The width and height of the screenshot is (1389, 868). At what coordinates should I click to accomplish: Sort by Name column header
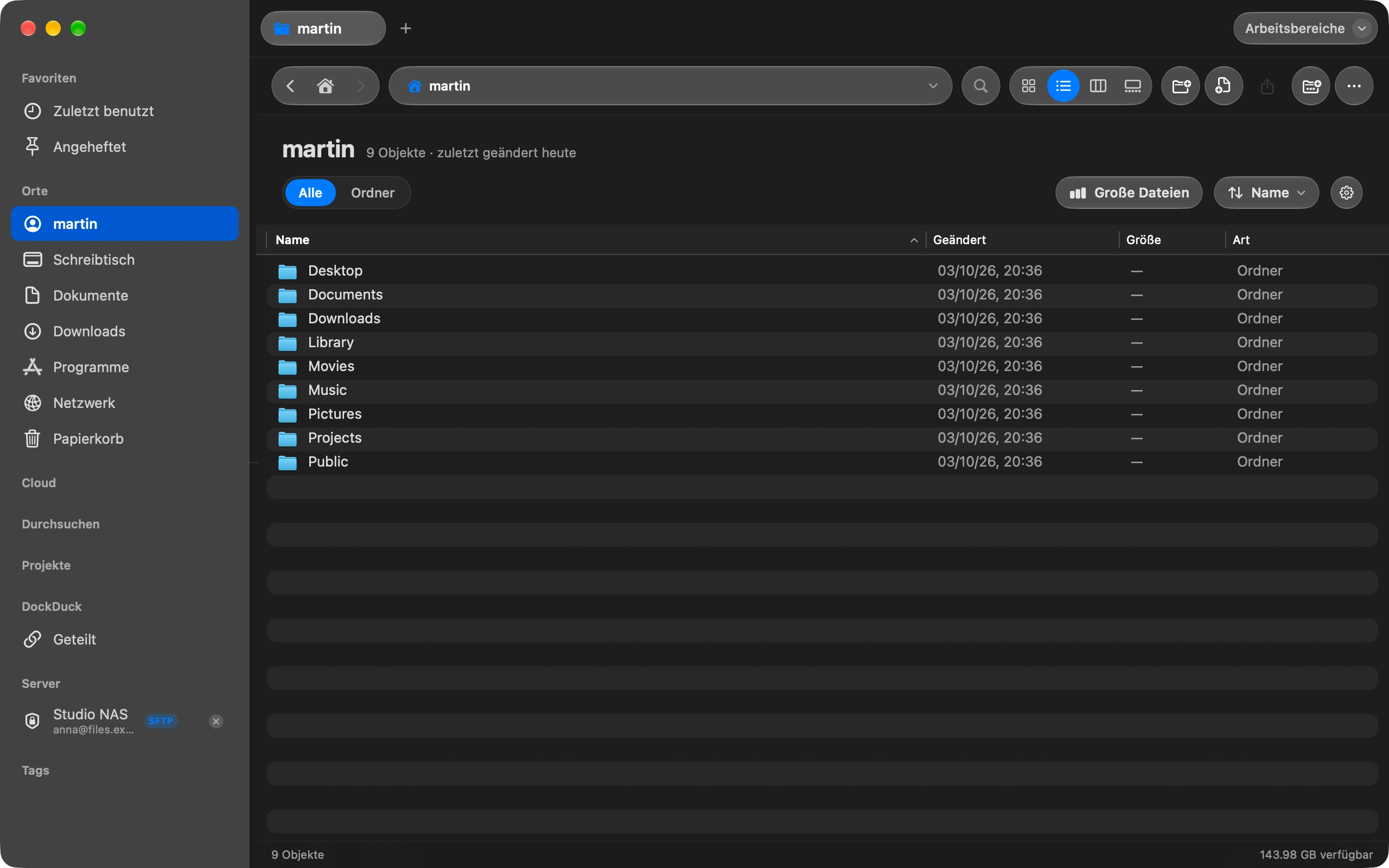pyautogui.click(x=596, y=240)
